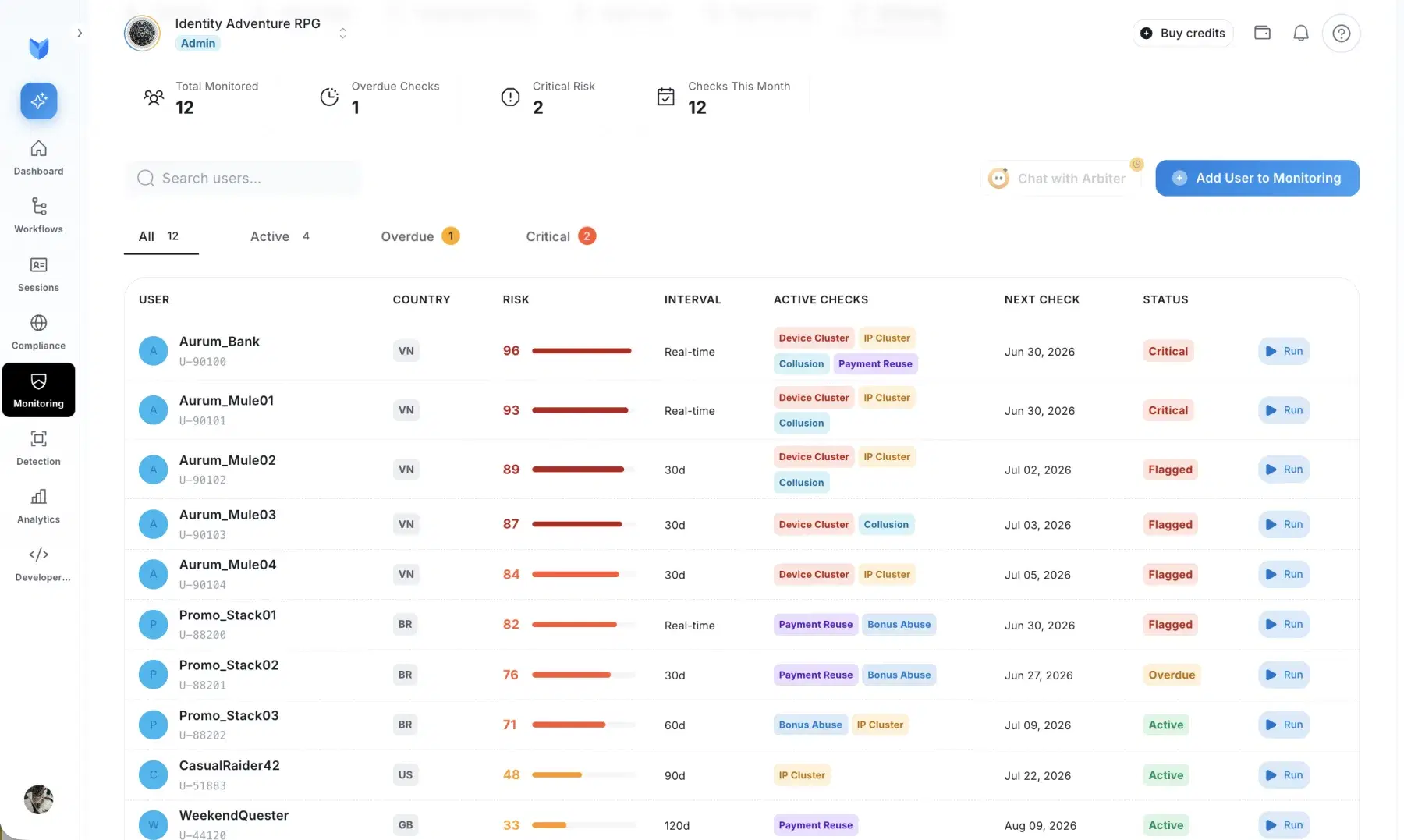Click Buy credits button
Viewport: 1404px width, 840px height.
[x=1183, y=33]
